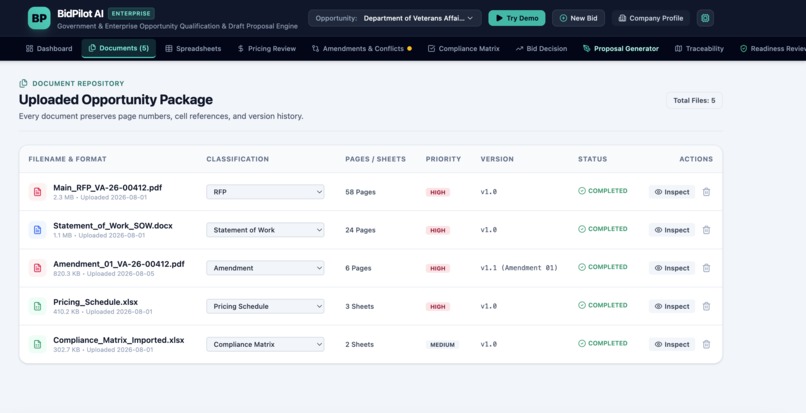Click the Document Repository heading icon
This screenshot has width=806, height=413.
tap(23, 83)
